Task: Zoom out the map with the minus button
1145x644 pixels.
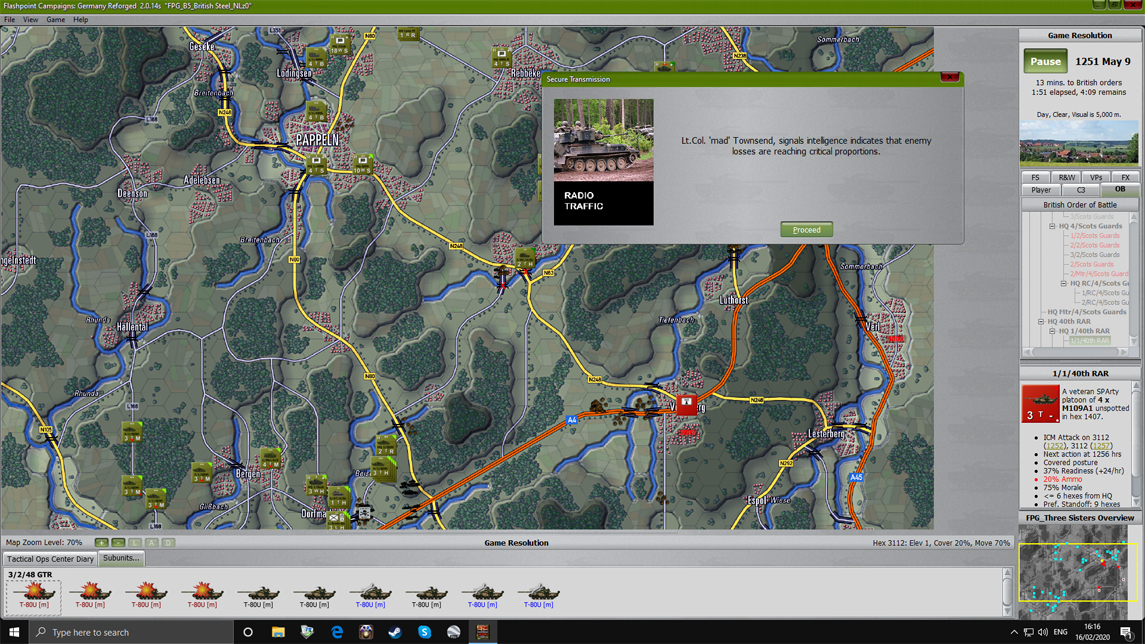Action: point(118,543)
